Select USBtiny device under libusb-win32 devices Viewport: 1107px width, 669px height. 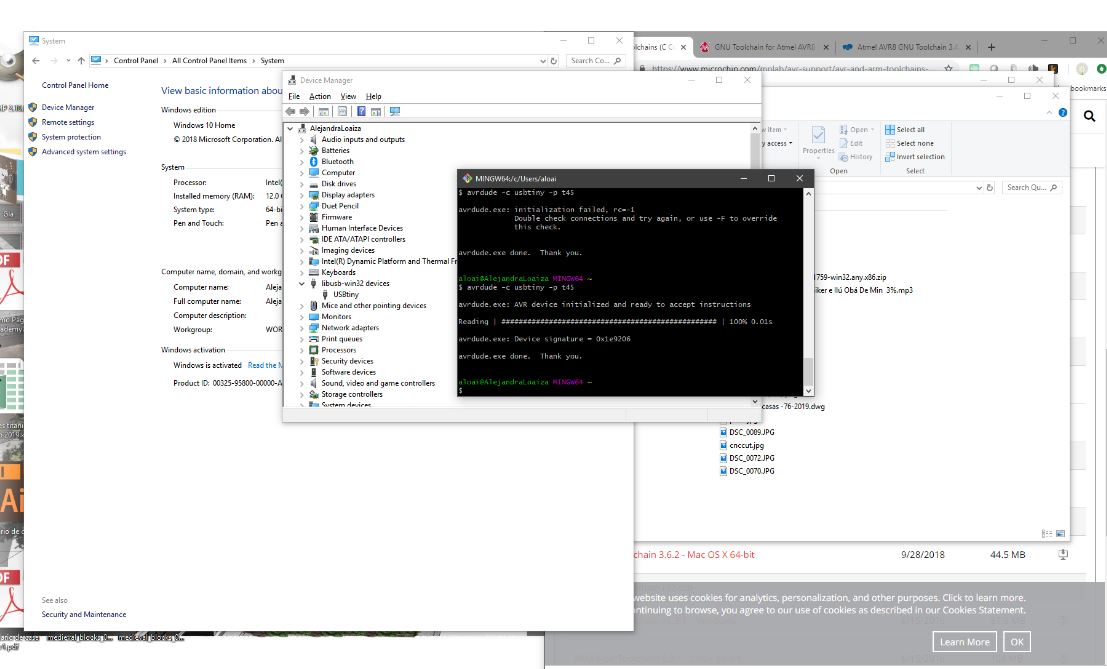[346, 294]
